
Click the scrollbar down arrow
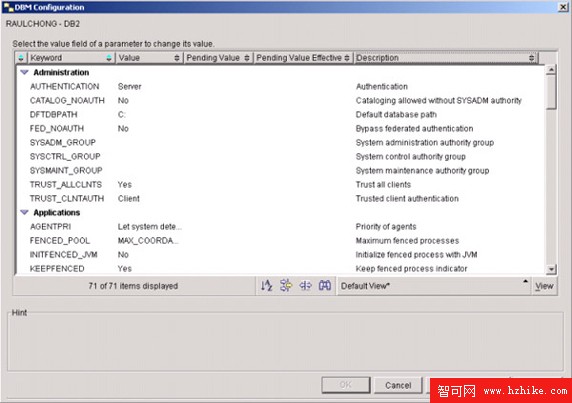tap(551, 270)
